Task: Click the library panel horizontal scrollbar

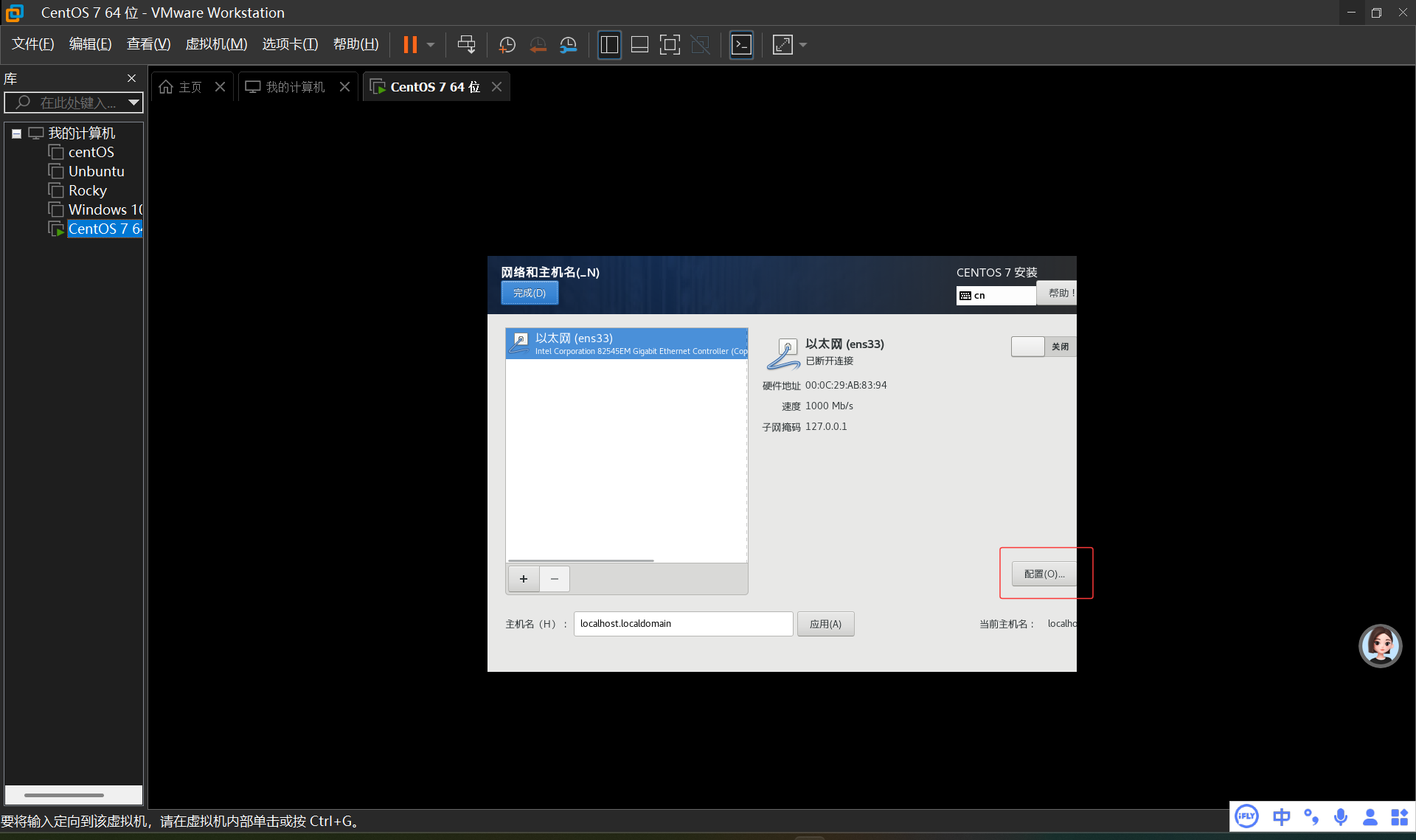Action: 64,795
